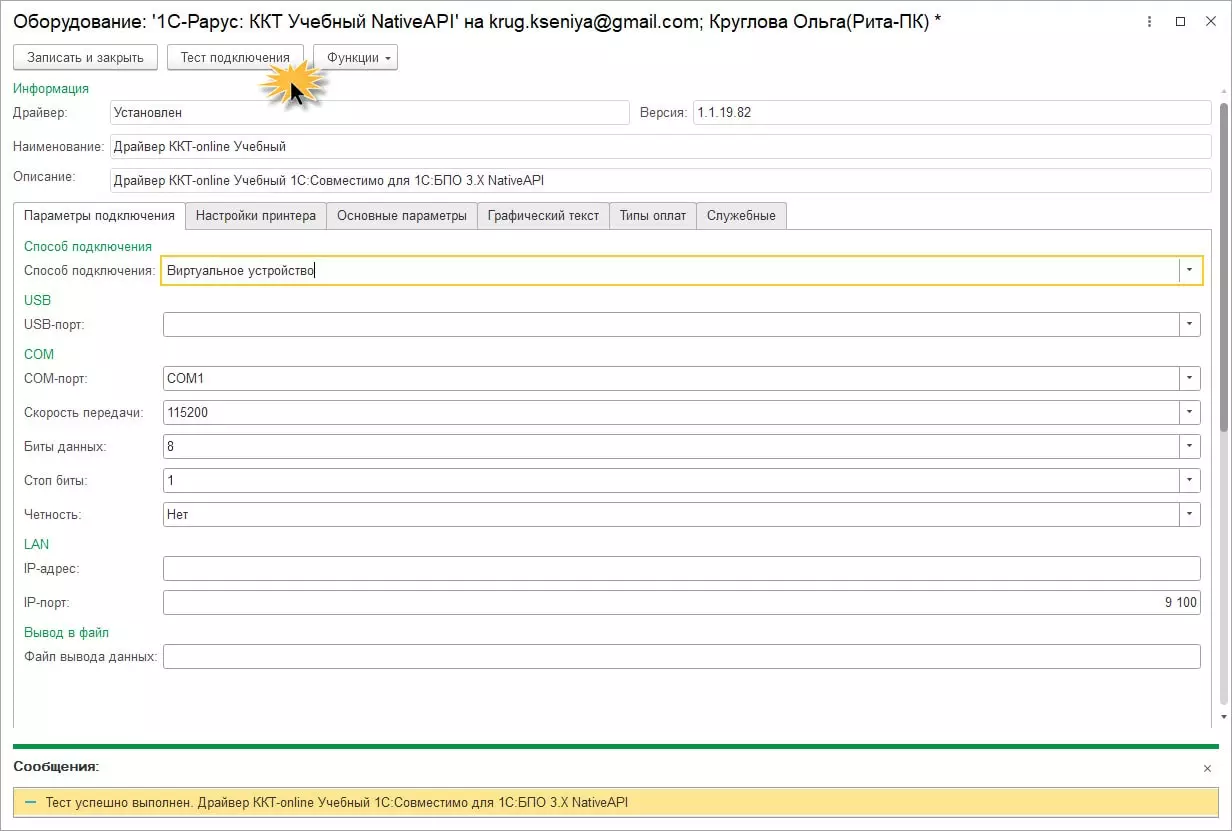Click the Описание field
This screenshot has width=1232, height=831.
(x=661, y=180)
